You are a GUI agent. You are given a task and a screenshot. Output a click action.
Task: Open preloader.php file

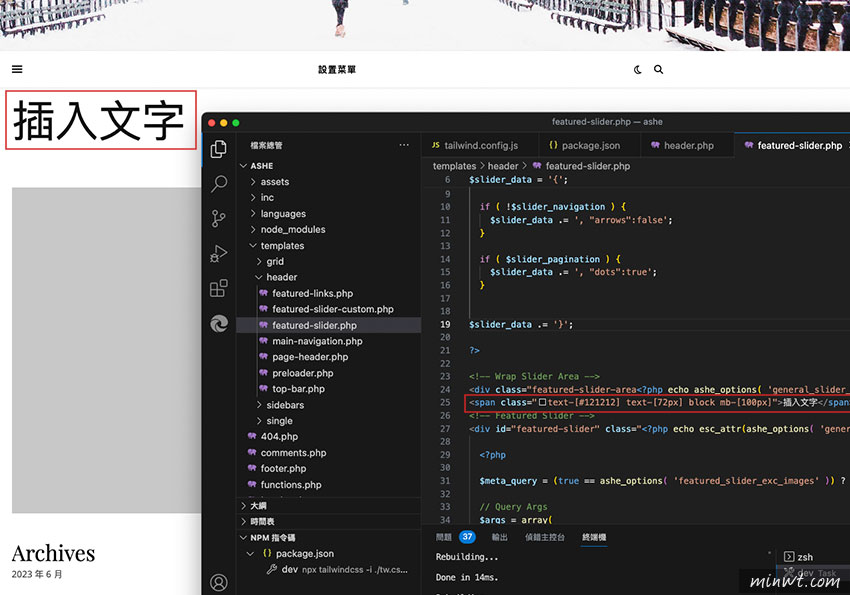(329, 373)
